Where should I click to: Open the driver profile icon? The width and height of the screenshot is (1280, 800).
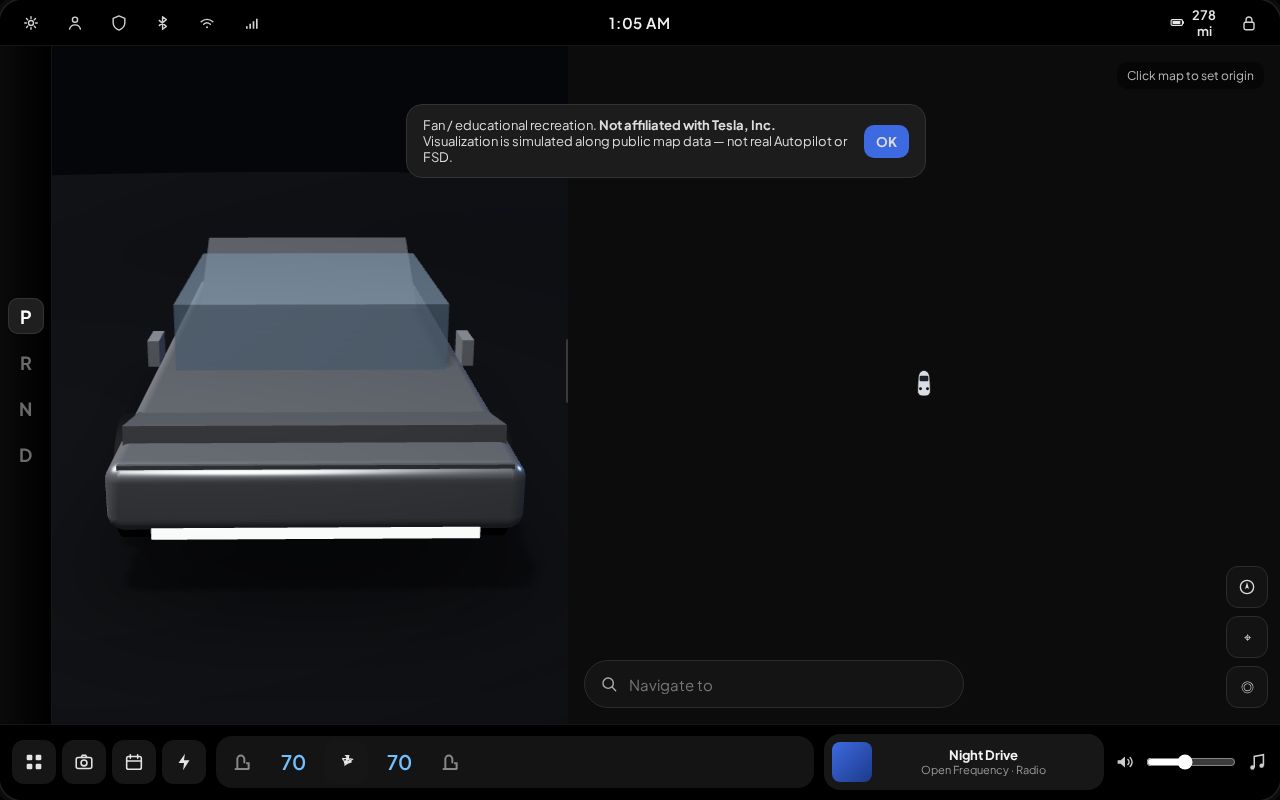click(75, 23)
